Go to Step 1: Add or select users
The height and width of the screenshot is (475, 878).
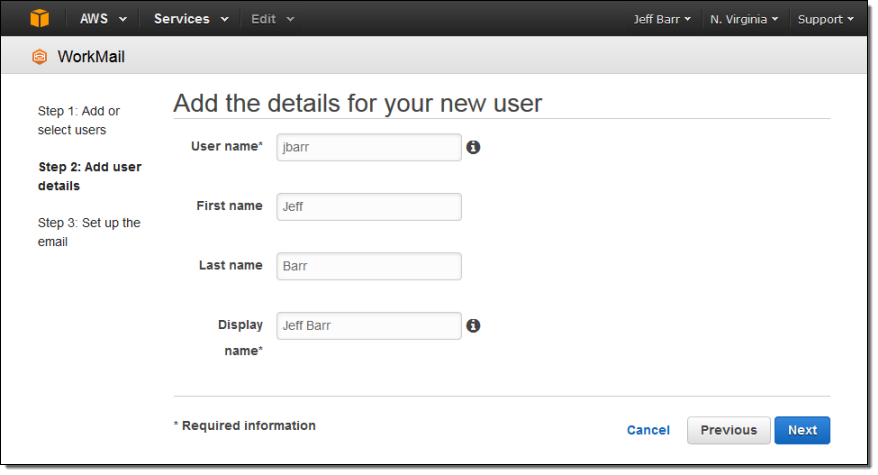[79, 120]
